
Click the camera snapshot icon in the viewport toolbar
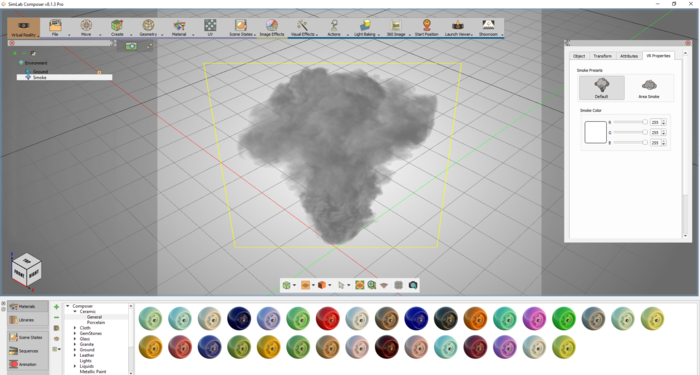[413, 285]
